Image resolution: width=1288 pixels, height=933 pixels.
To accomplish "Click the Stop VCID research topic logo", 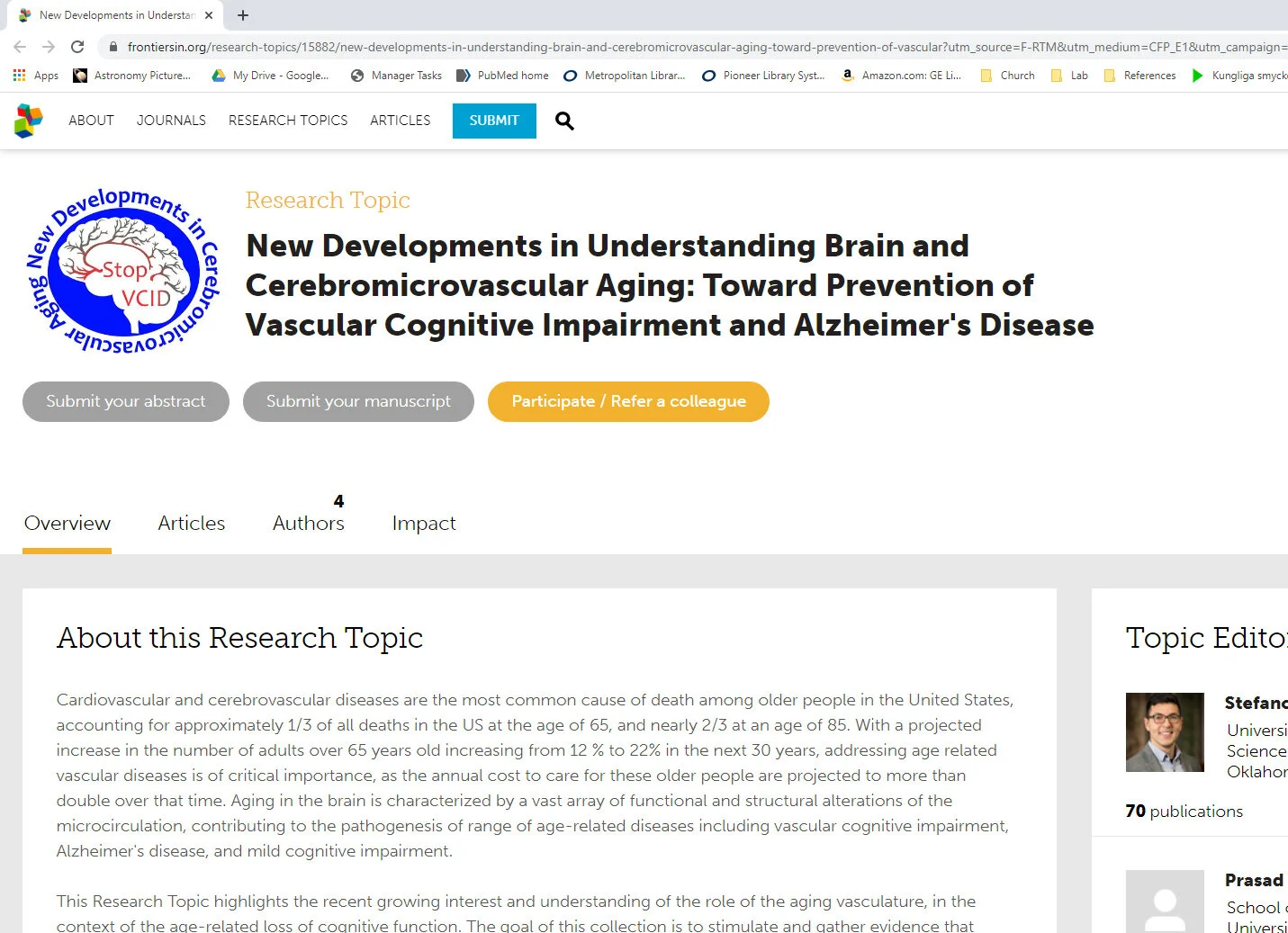I will click(x=122, y=270).
